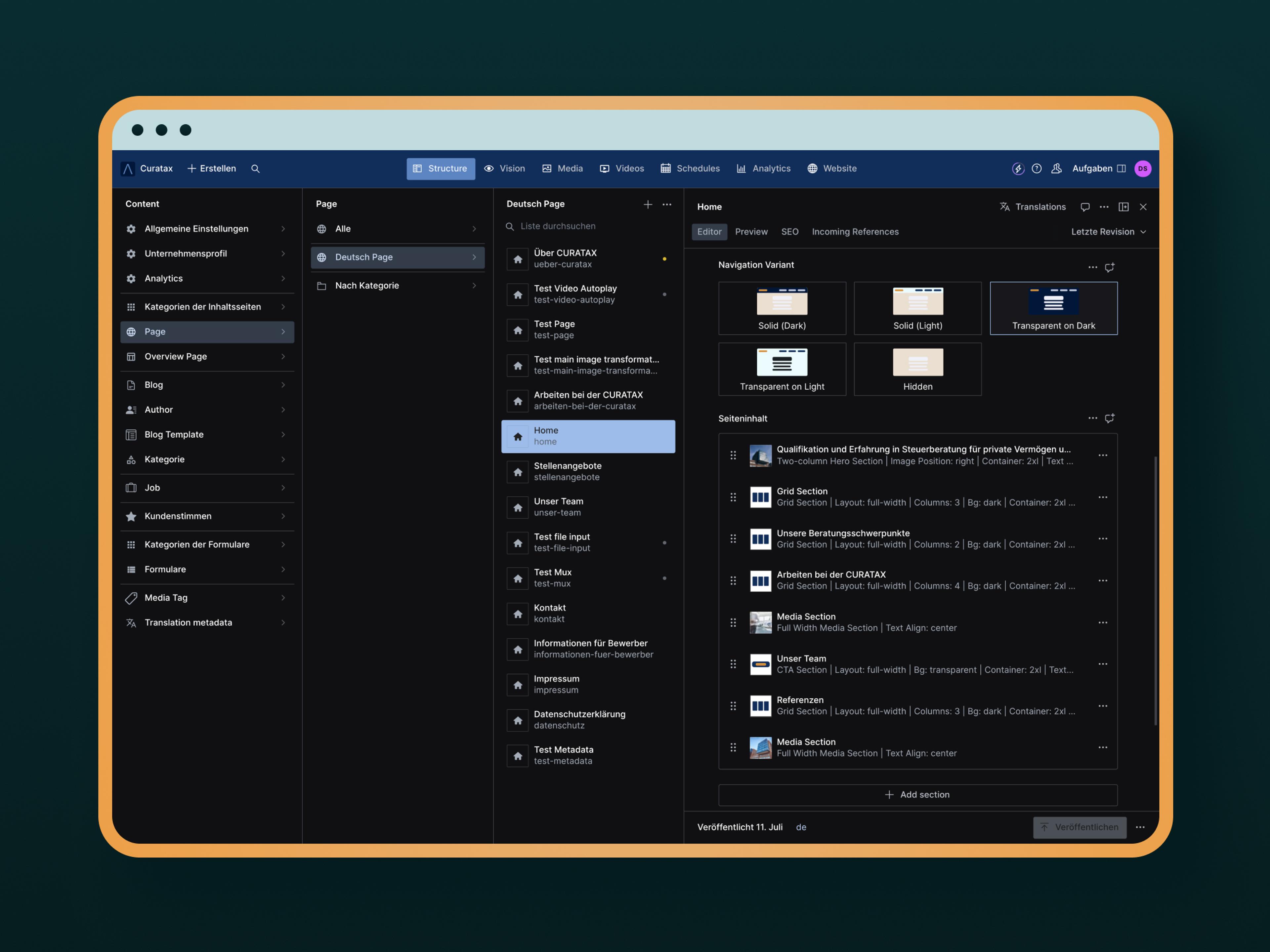Select Solid (Dark) navigation variant

[782, 308]
